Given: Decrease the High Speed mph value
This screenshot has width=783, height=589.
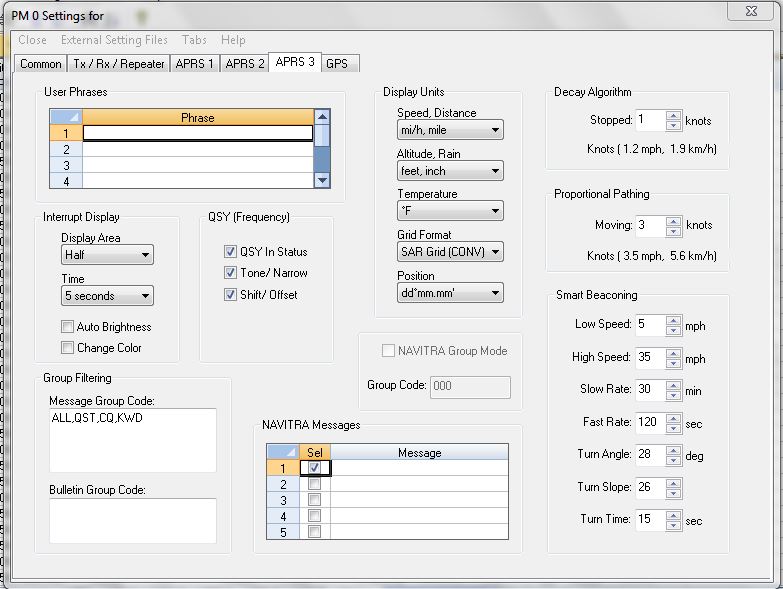Looking at the screenshot, I should [673, 362].
